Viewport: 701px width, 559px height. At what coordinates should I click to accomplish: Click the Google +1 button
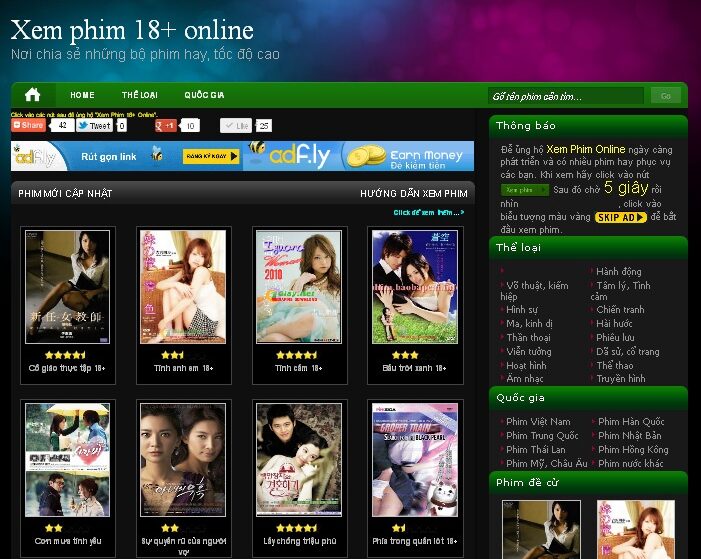(x=165, y=126)
